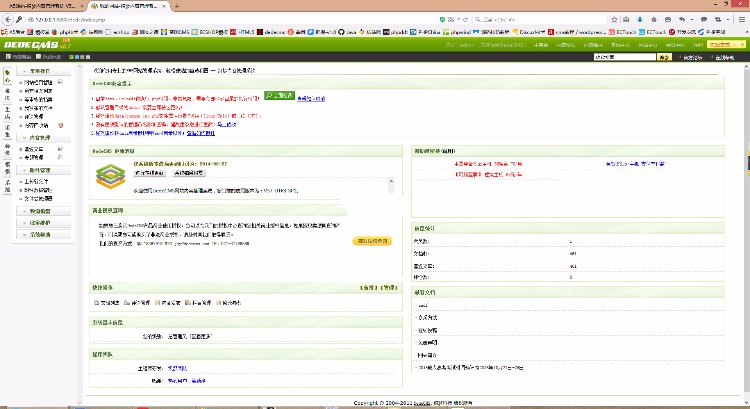This screenshot has height=409, width=750.
Task: Select the 模块 vertical tab on left edge
Action: click(x=7, y=94)
